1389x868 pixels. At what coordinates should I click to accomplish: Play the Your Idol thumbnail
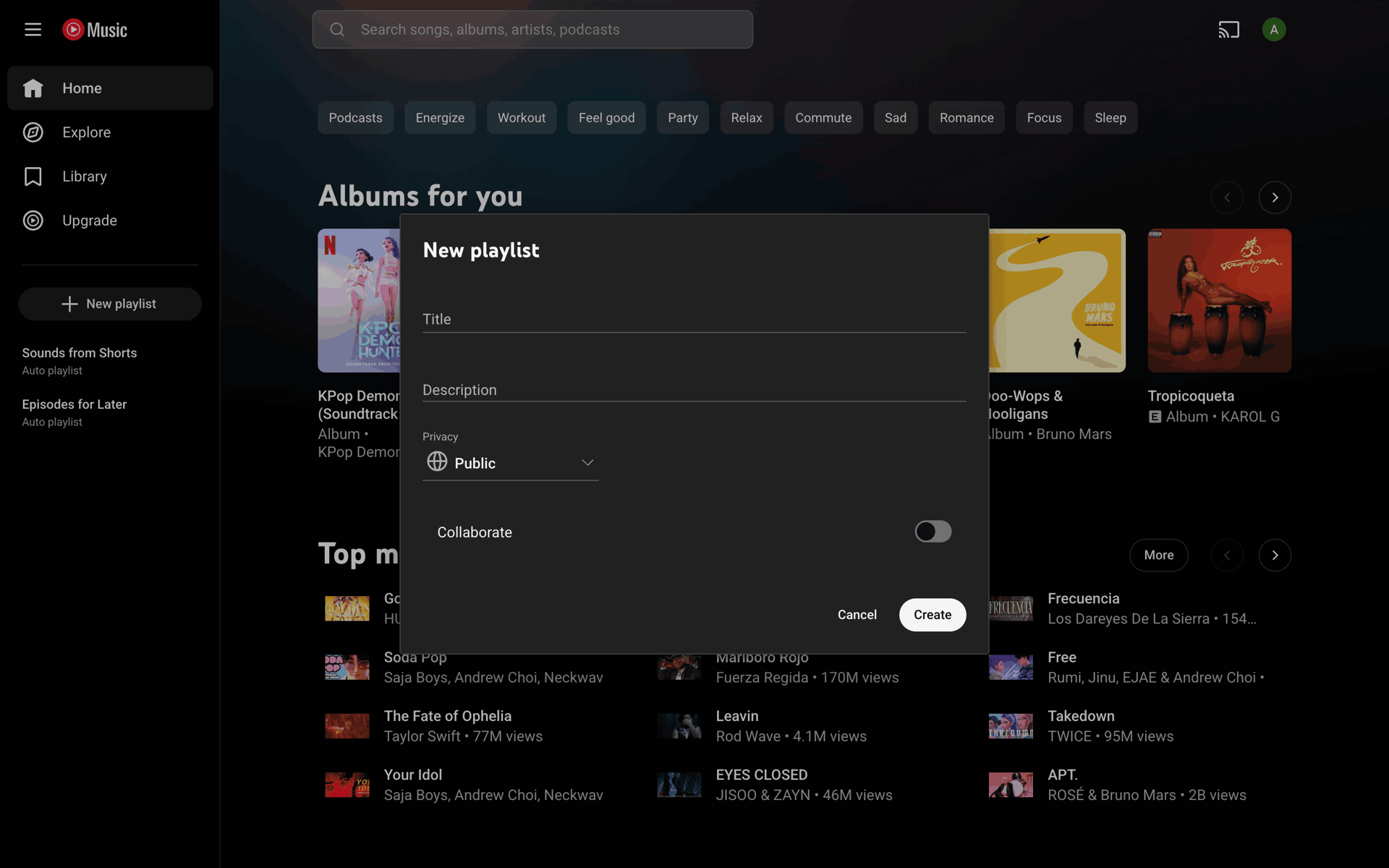[x=347, y=784]
